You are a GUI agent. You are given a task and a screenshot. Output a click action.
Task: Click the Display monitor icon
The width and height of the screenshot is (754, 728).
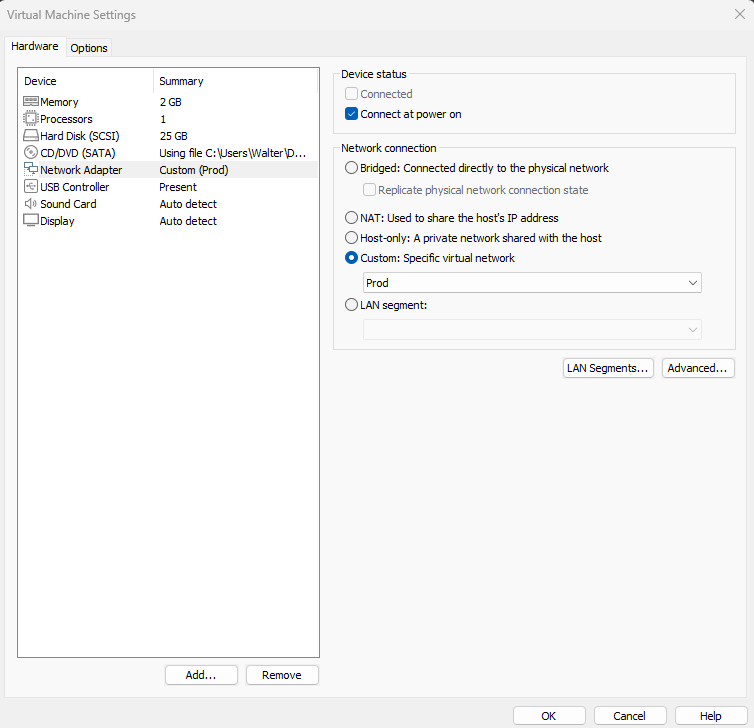(31, 221)
